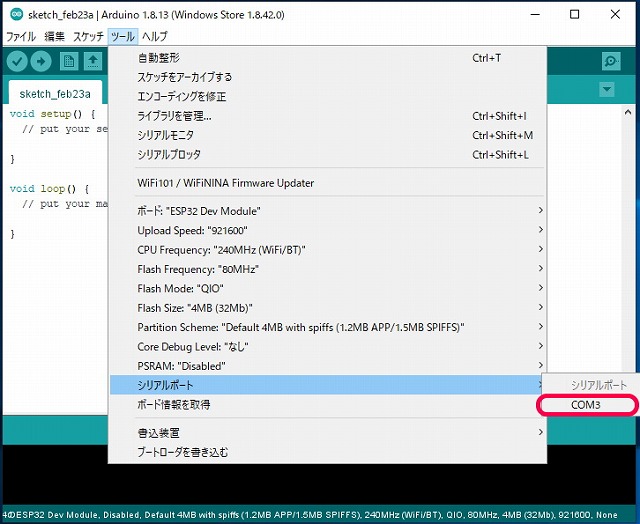This screenshot has height=524, width=640.
Task: Create a new sketch with document icon
Action: 69,62
